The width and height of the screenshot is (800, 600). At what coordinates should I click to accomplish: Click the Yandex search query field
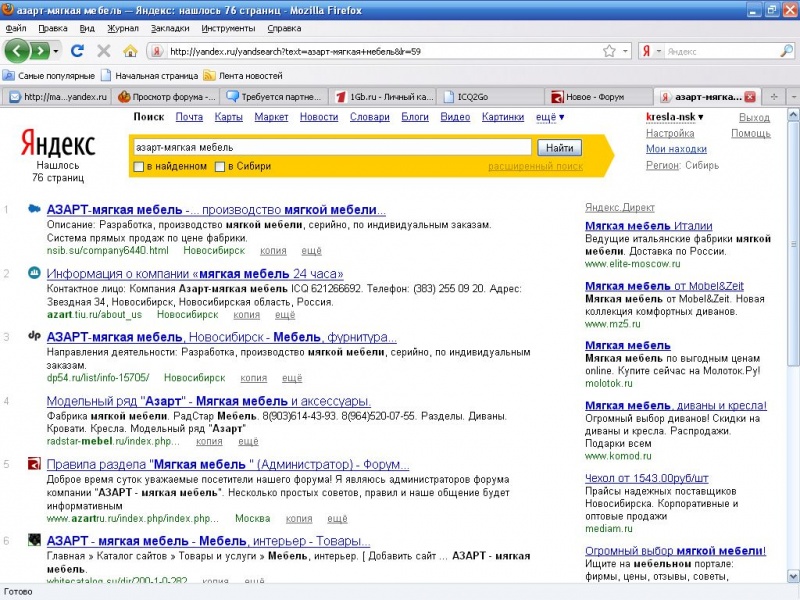pos(331,147)
